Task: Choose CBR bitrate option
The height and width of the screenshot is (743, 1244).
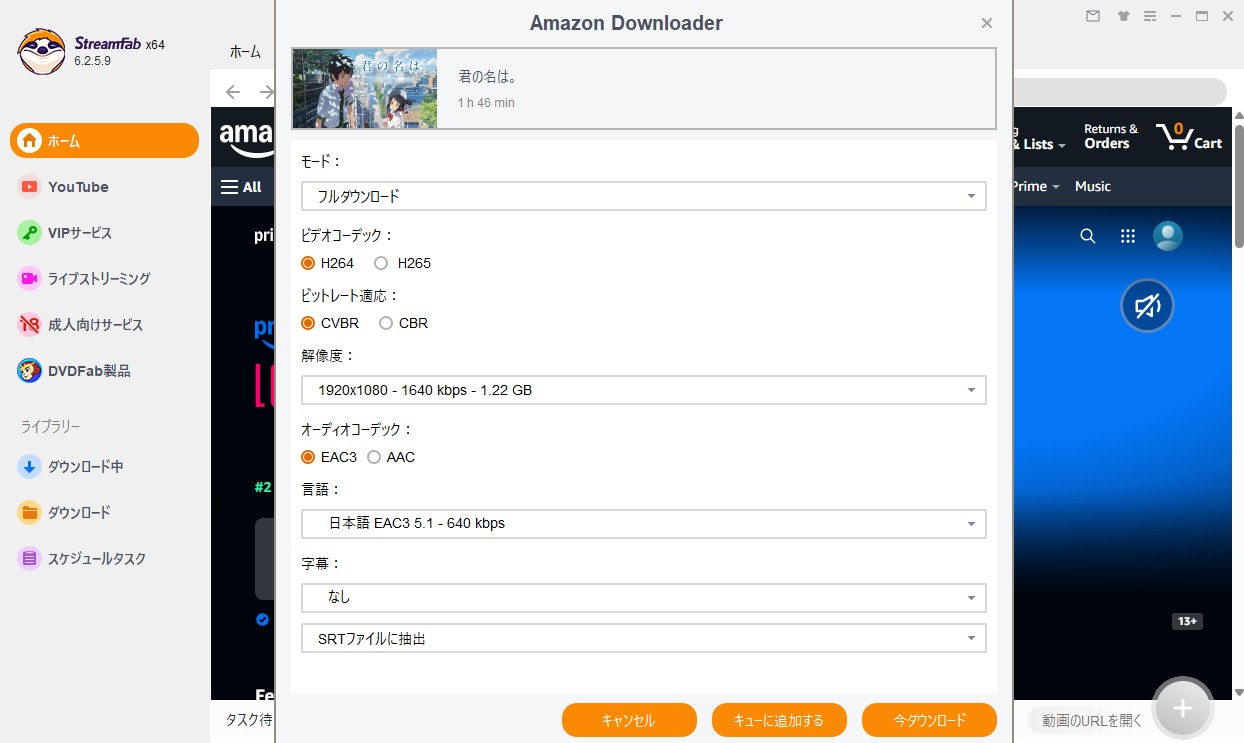Action: tap(386, 324)
